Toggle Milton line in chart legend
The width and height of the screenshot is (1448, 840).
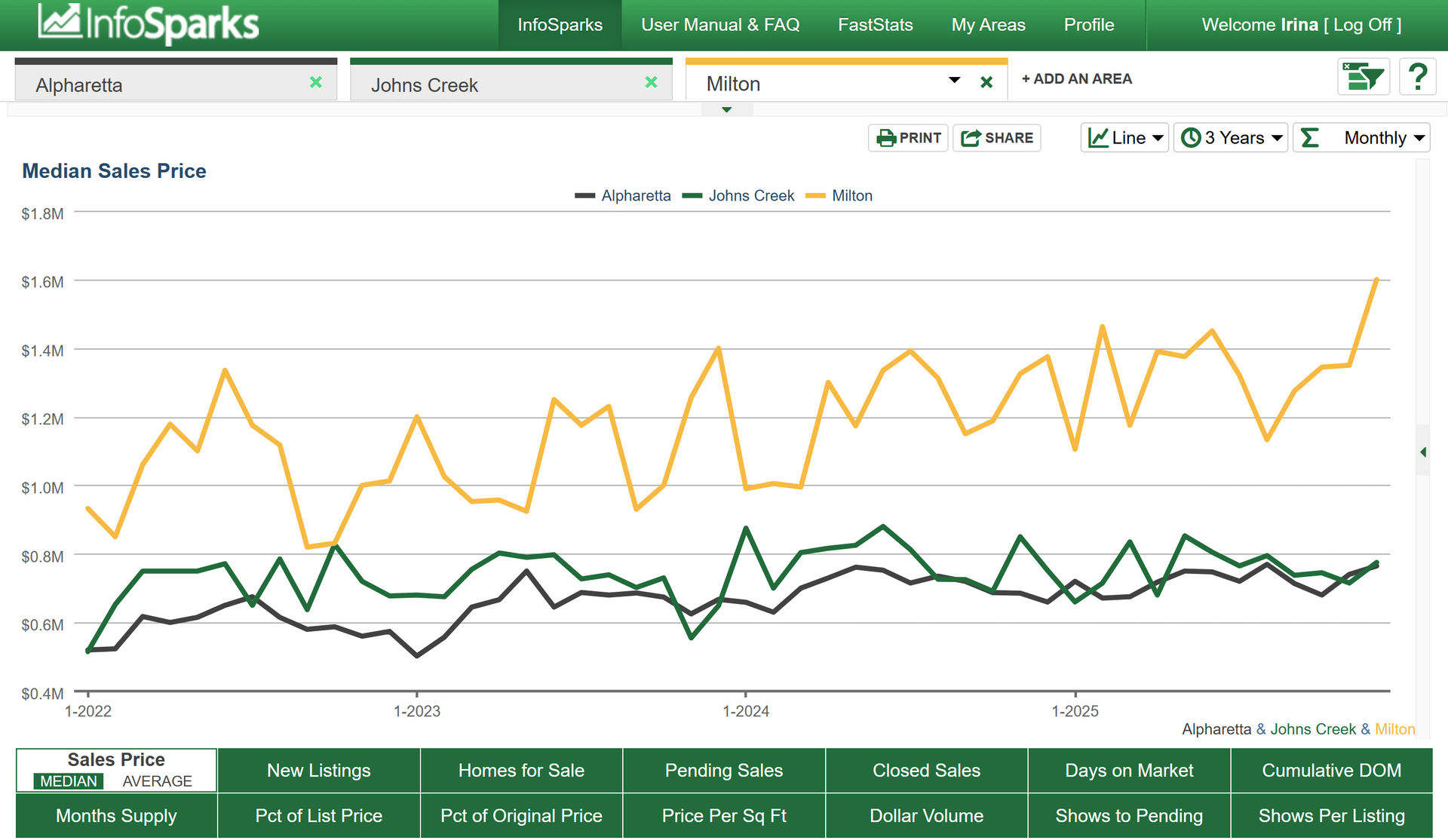coord(851,196)
